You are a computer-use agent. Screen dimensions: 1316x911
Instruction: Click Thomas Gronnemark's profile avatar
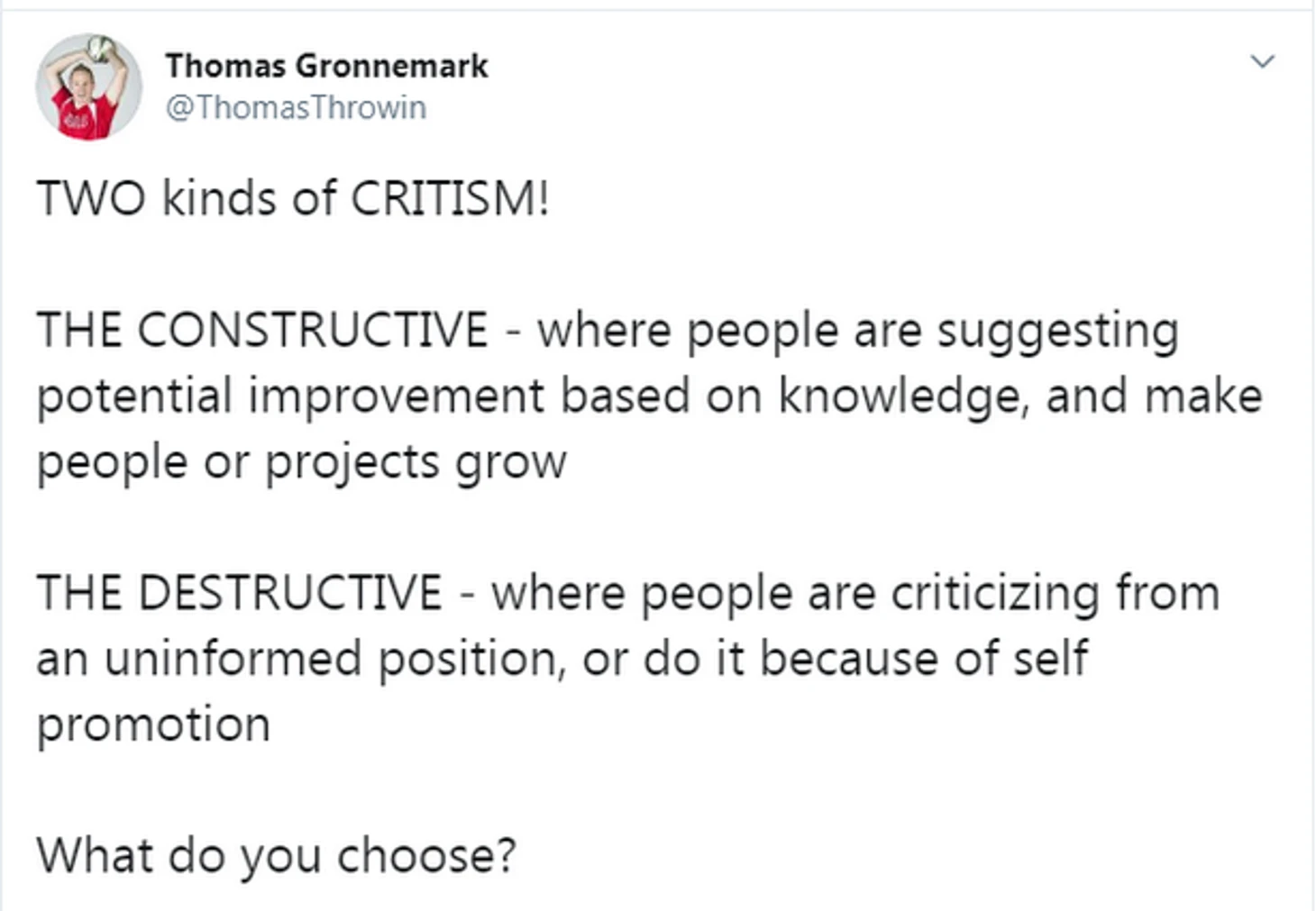[88, 87]
